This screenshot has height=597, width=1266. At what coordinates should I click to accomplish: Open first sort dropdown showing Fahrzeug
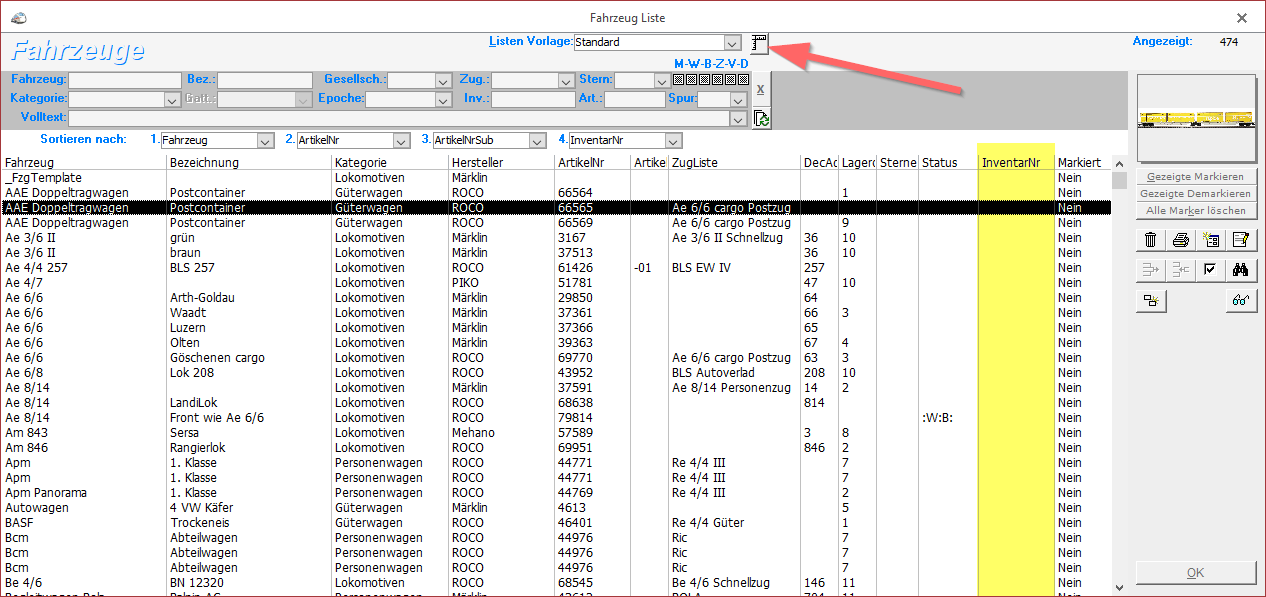[265, 141]
